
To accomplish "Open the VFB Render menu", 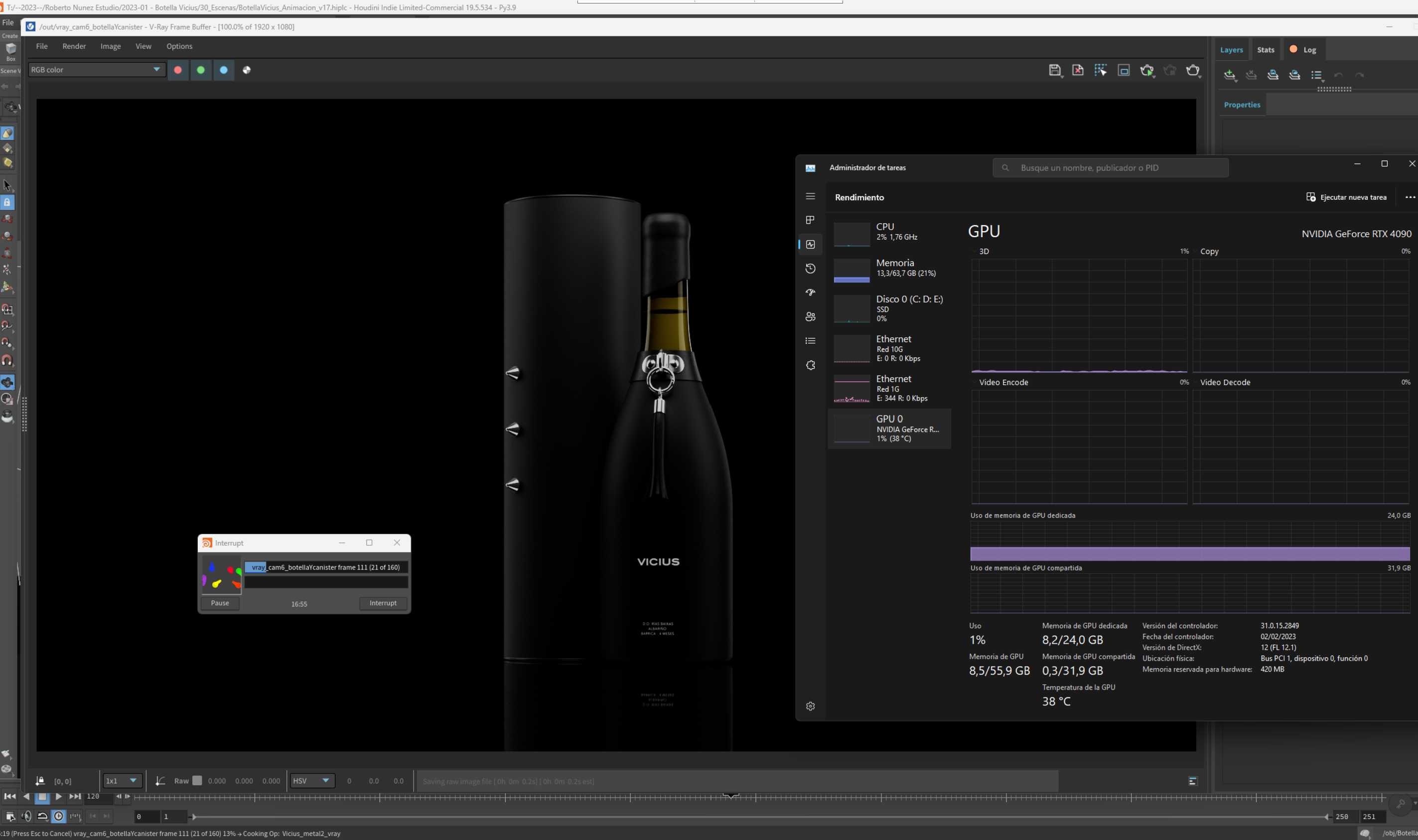I will (x=74, y=46).
